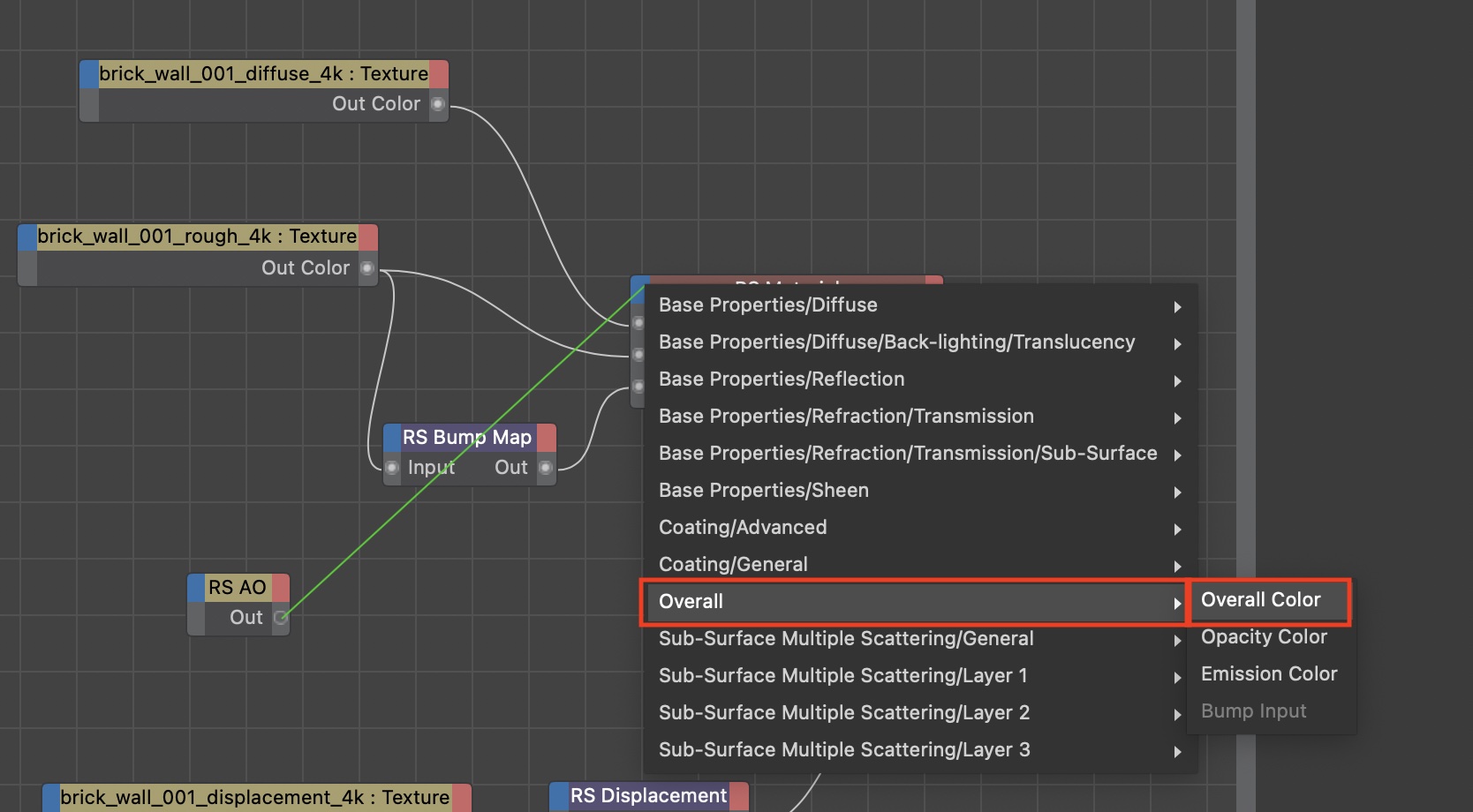
Task: Select the brick_wall_001_displacement_4k texture node title
Action: [x=254, y=798]
